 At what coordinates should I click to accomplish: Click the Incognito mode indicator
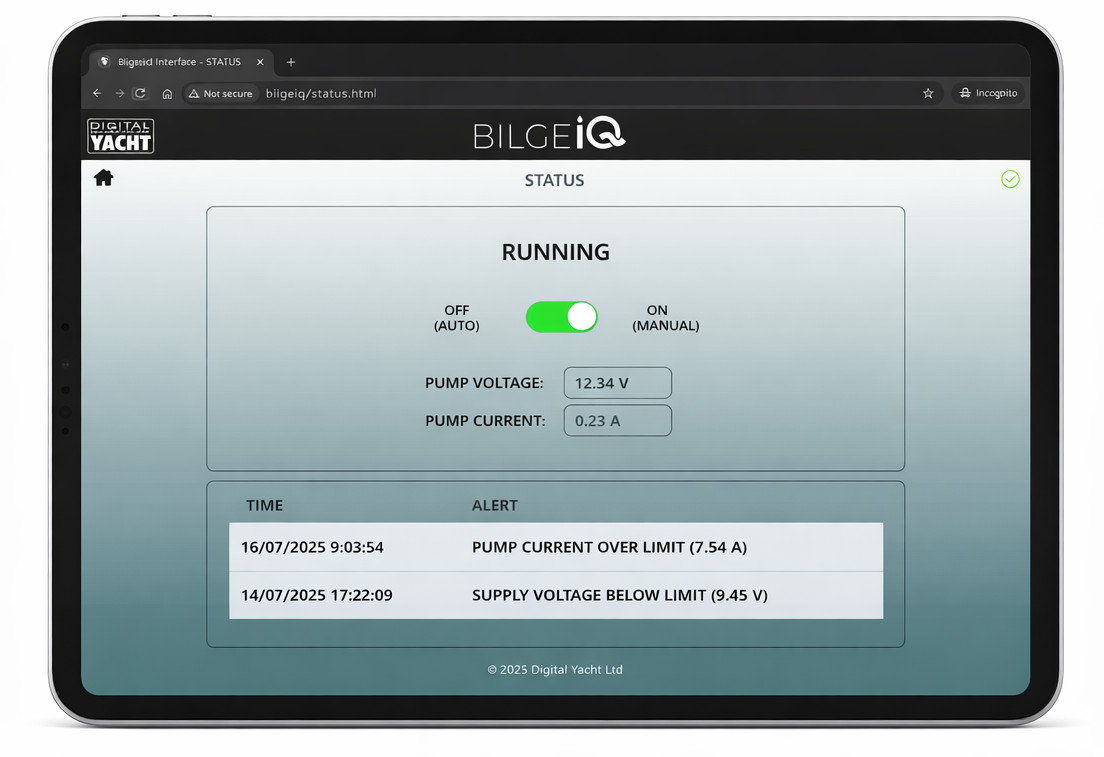click(x=989, y=93)
